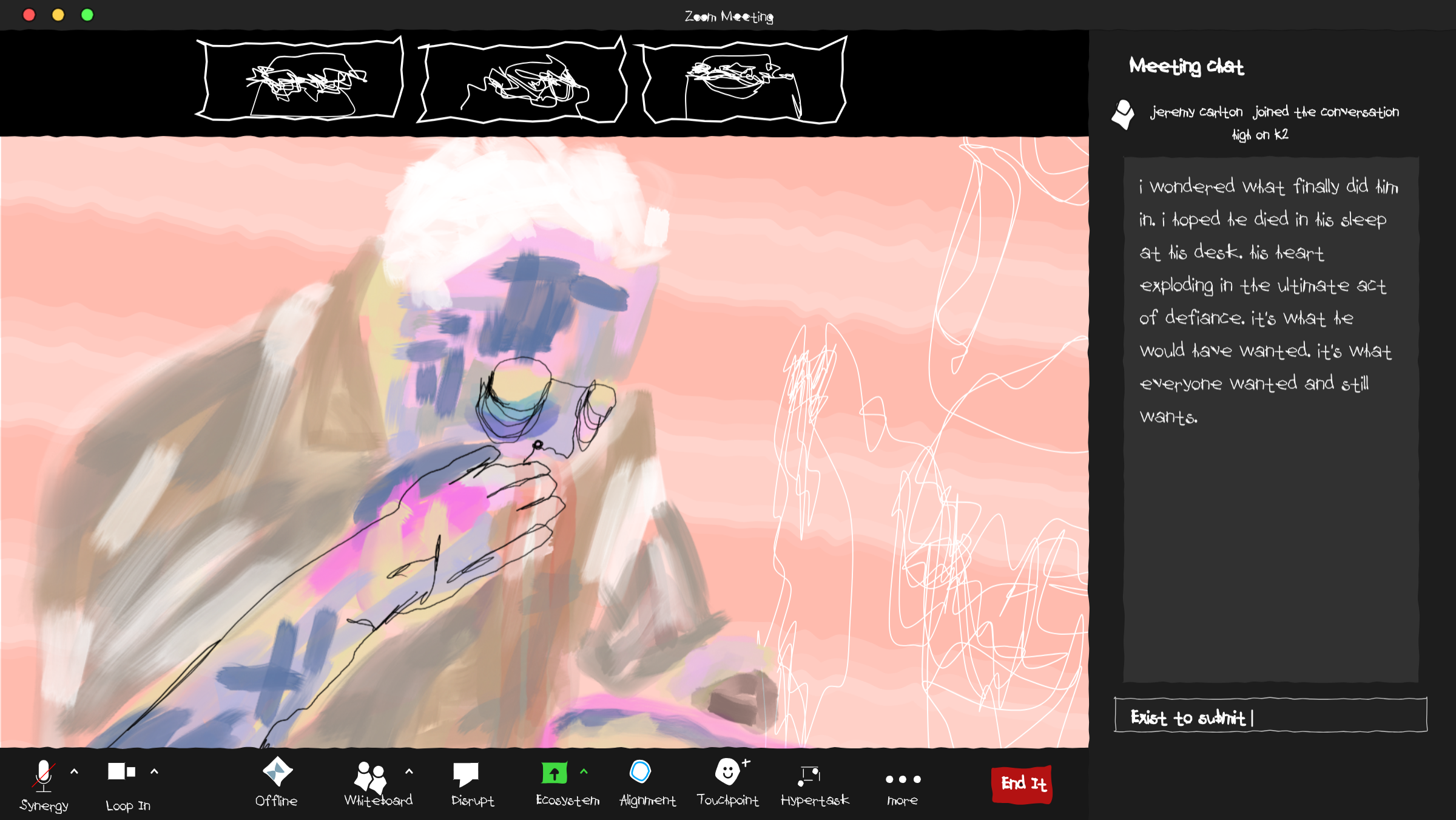Screen dimensions: 1456x820
Task: Select the first participant video thumbnail
Action: [x=300, y=80]
